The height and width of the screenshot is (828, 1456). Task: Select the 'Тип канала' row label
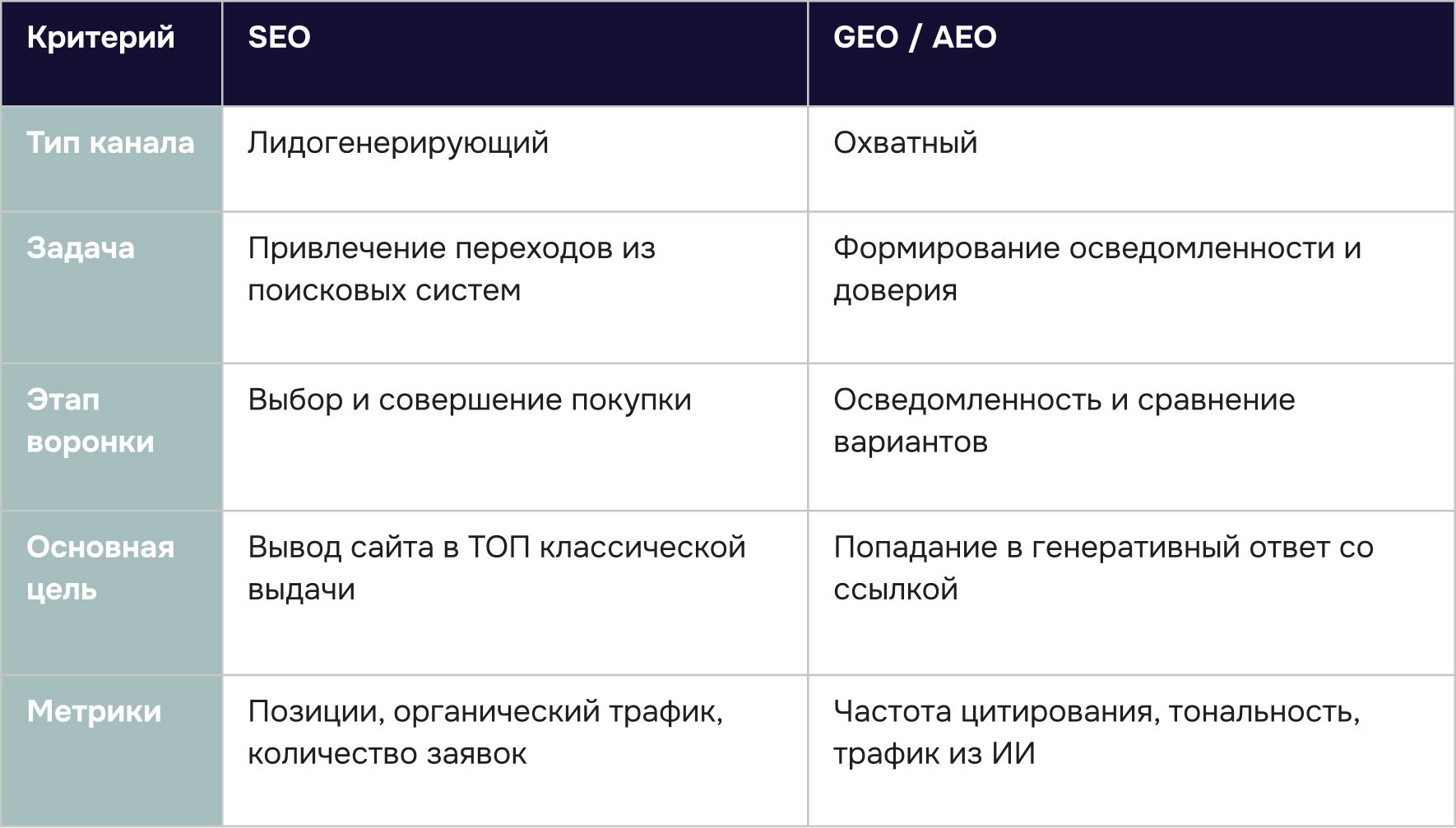111,159
